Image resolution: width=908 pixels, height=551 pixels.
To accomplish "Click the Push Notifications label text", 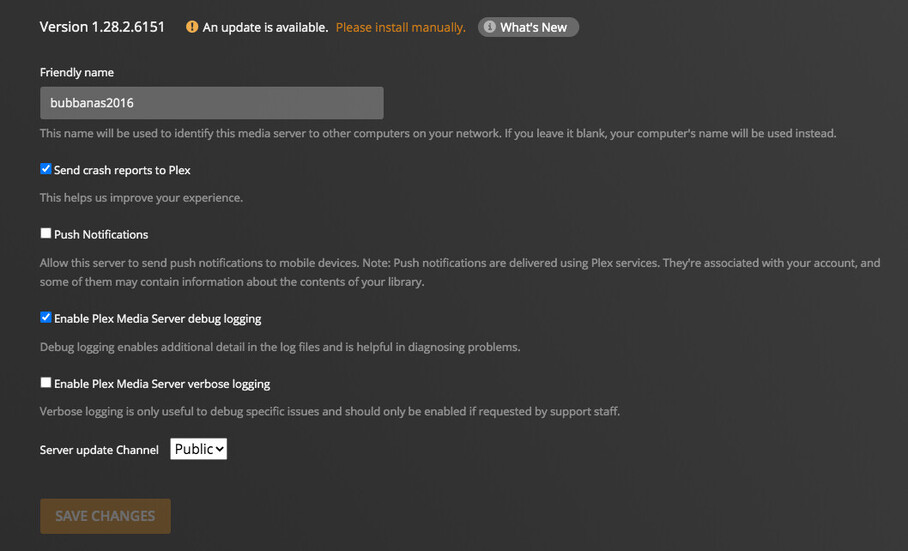I will click(x=101, y=234).
